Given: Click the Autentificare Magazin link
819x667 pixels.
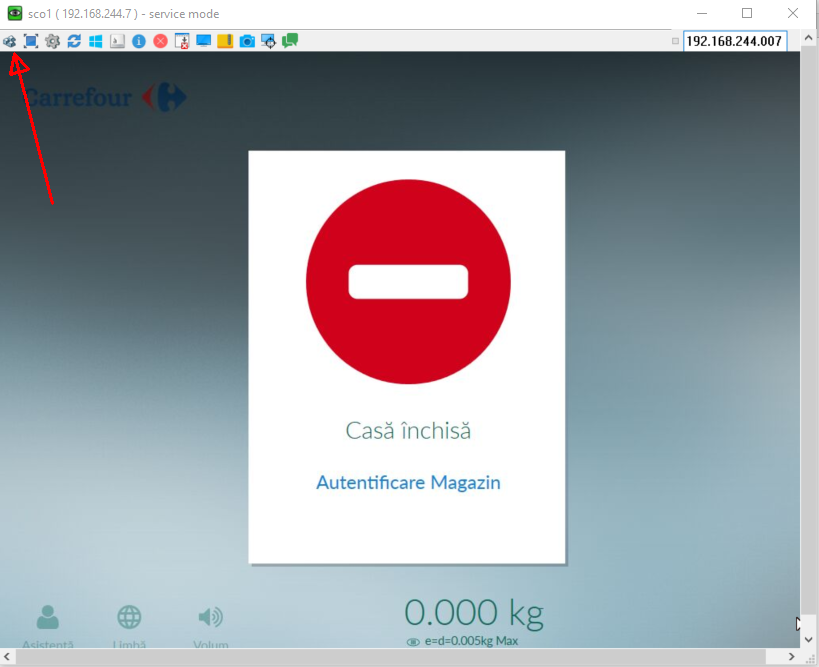Looking at the screenshot, I should (x=408, y=482).
